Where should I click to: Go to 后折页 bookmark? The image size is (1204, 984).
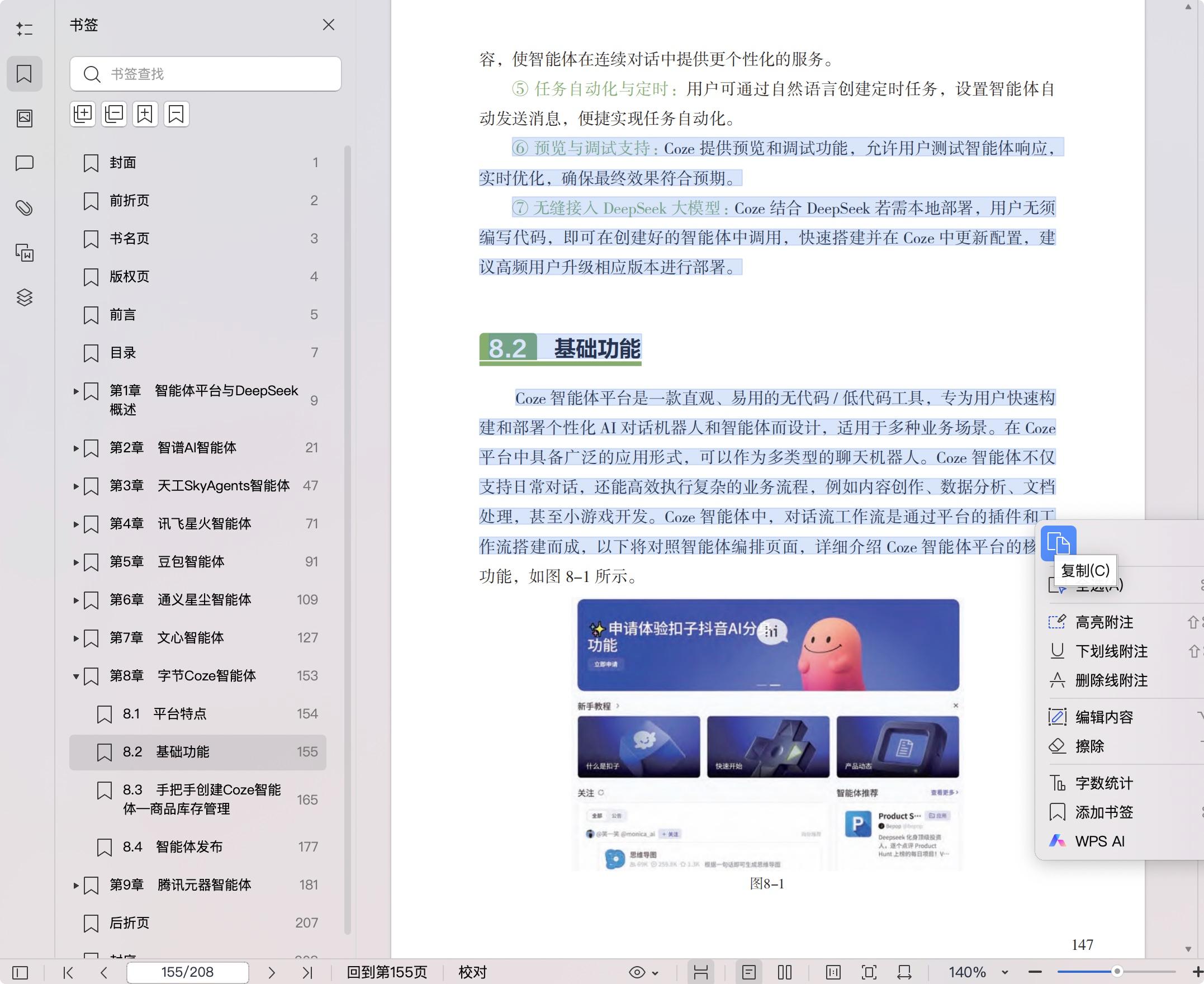[x=198, y=923]
